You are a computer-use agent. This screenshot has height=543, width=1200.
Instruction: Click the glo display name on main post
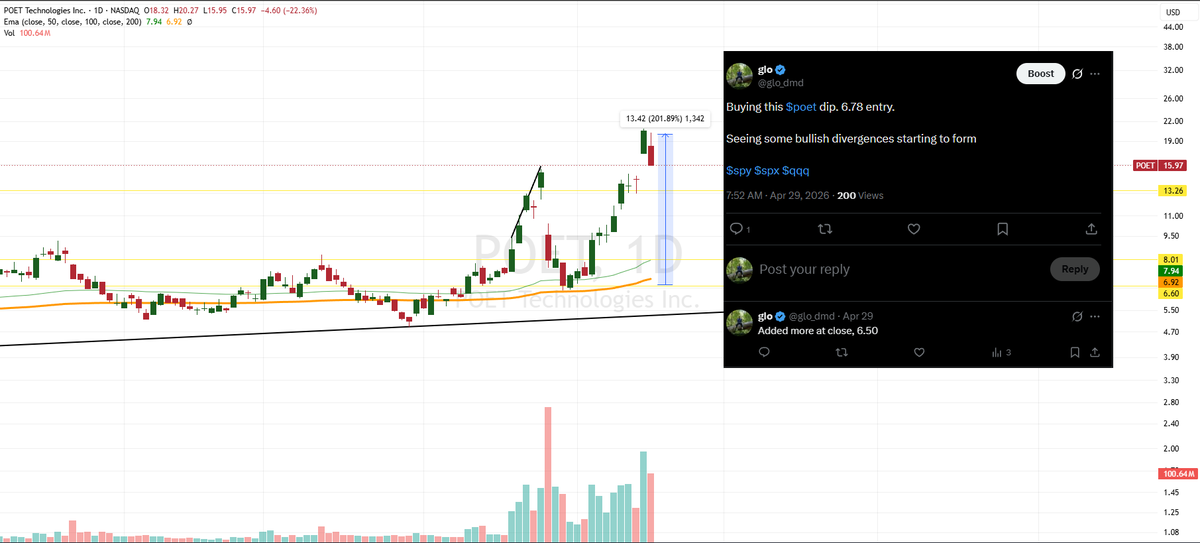point(766,70)
